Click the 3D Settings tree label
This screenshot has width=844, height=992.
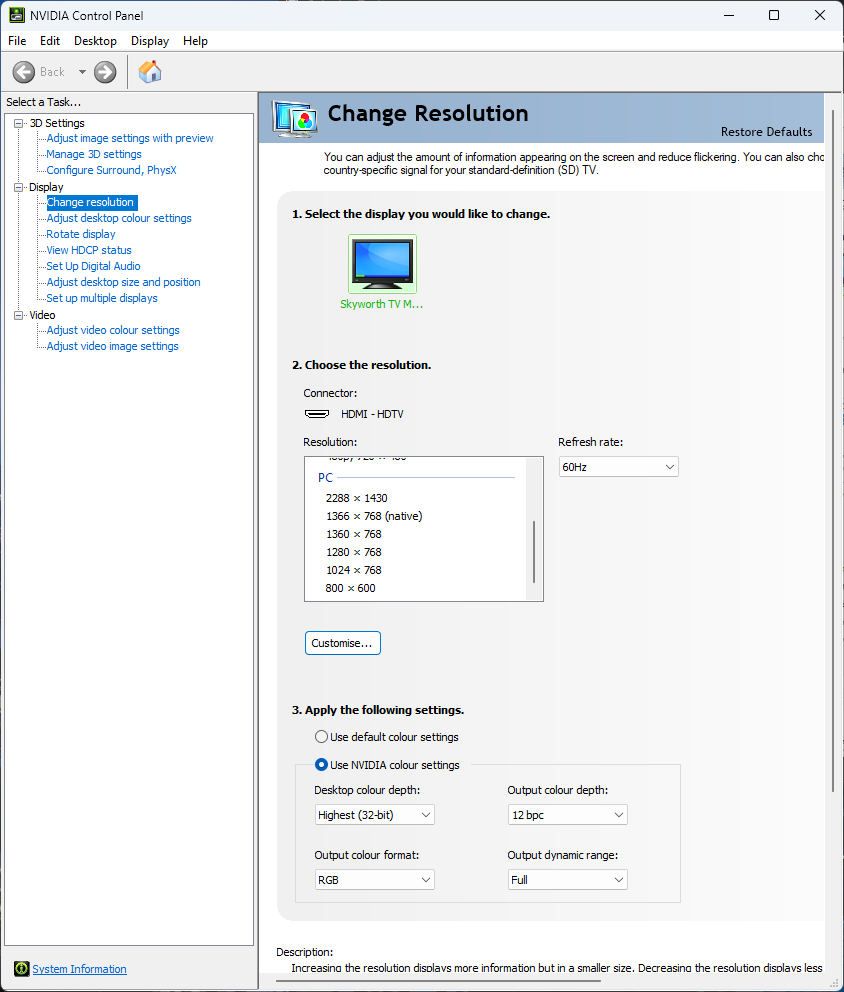pos(56,123)
